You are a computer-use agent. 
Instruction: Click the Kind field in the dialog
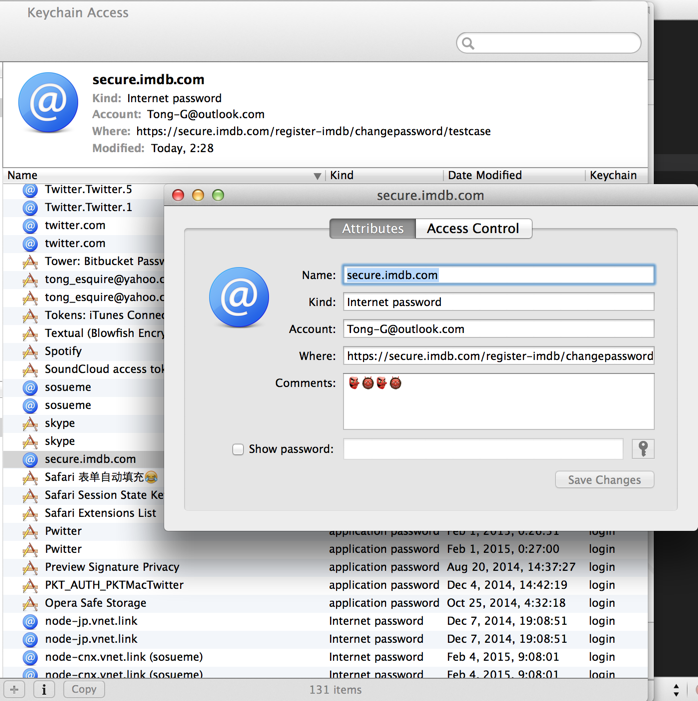[x=499, y=302]
